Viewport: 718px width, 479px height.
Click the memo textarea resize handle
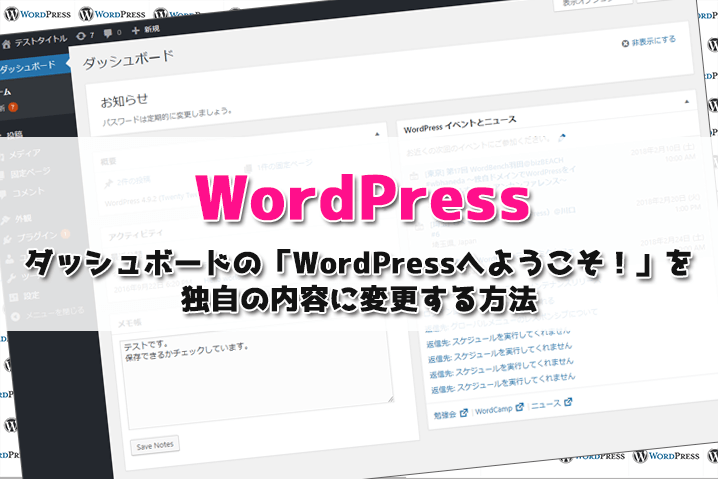point(390,399)
